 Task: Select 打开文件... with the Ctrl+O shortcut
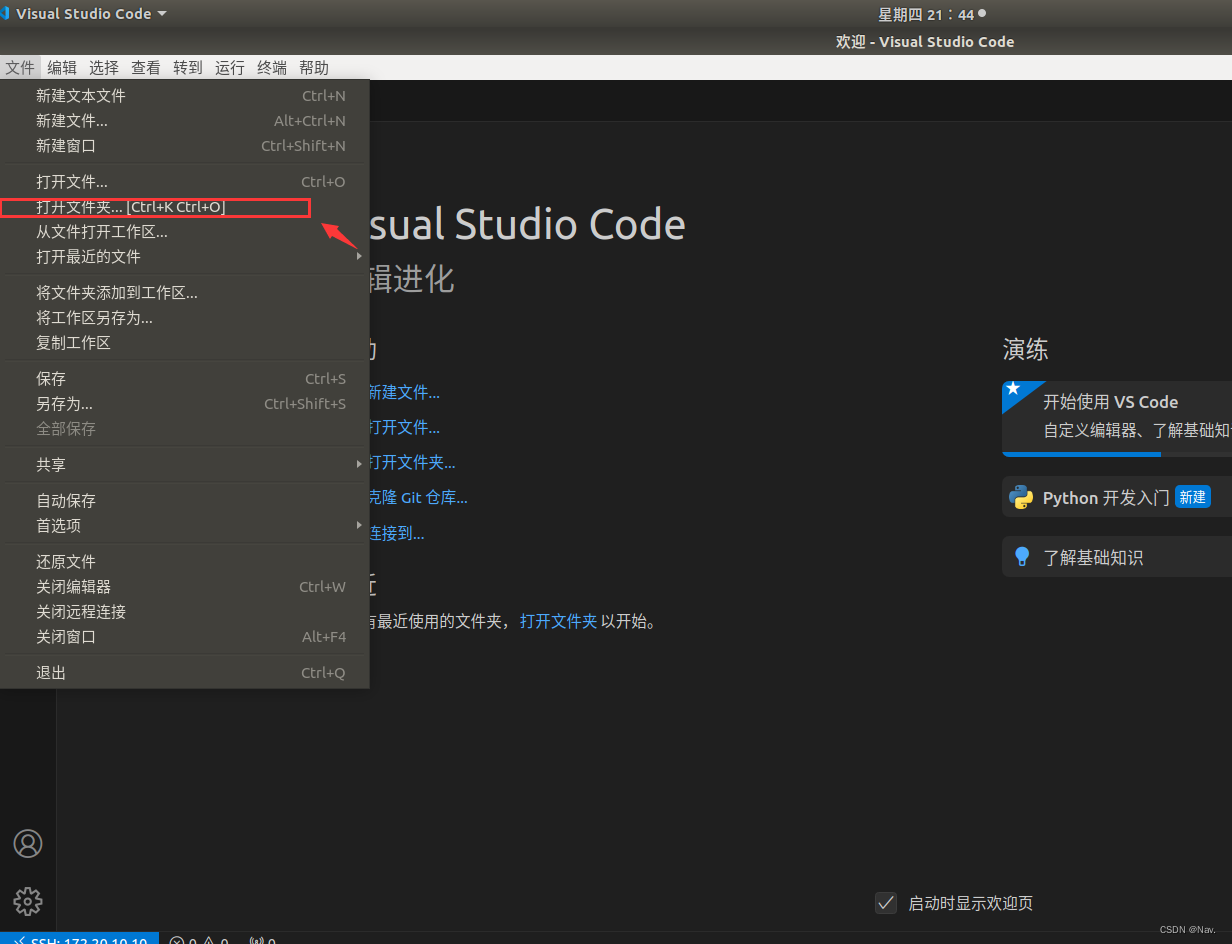[185, 182]
